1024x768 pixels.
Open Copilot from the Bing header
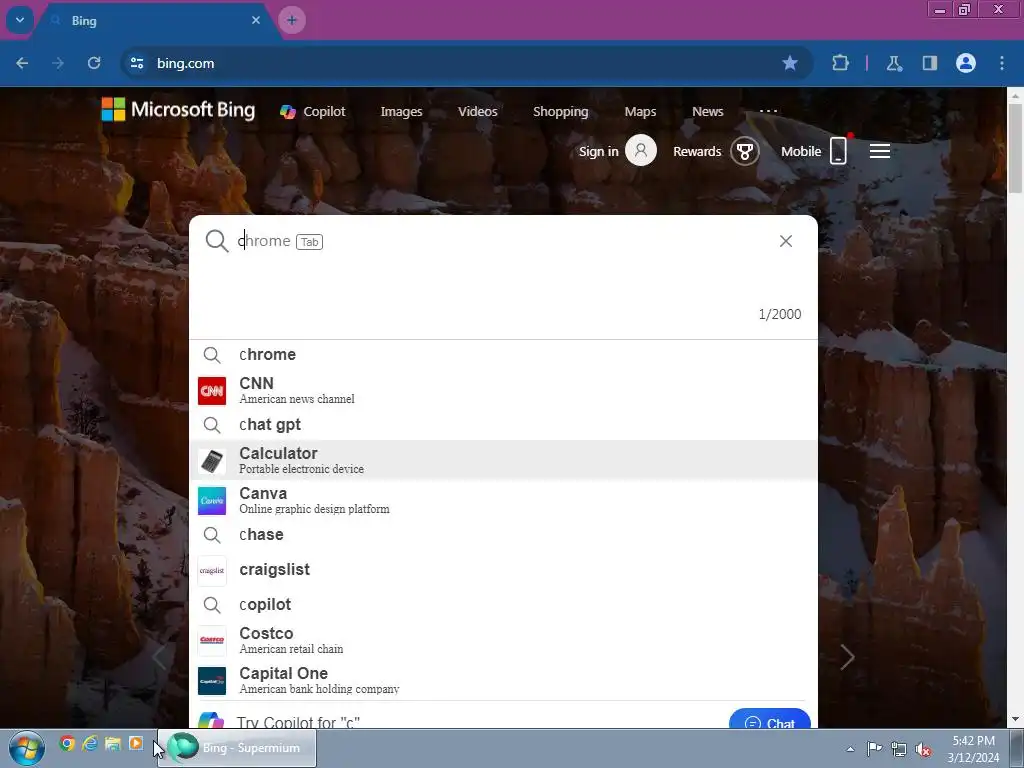pyautogui.click(x=313, y=112)
